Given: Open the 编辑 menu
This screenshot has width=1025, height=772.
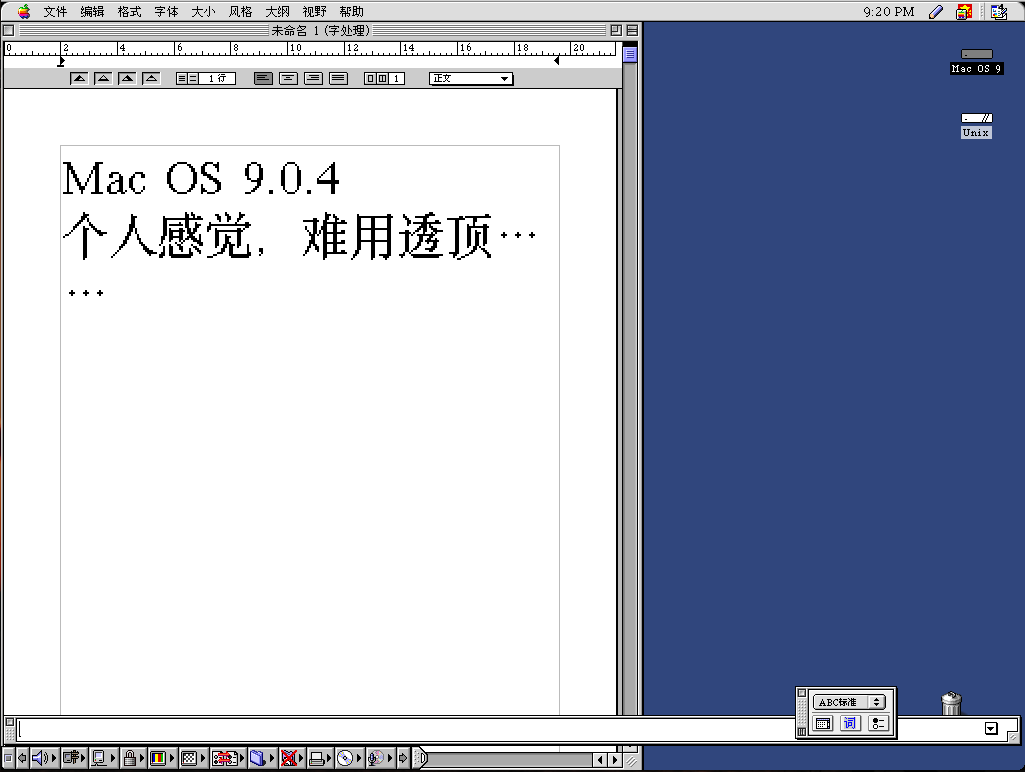Looking at the screenshot, I should pos(93,11).
